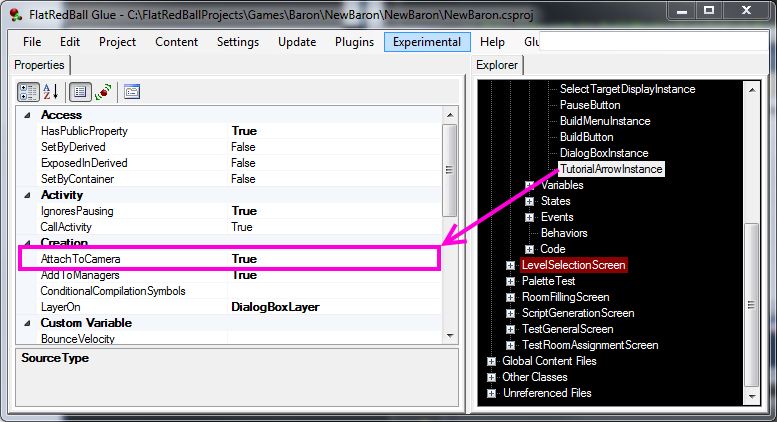
Task: Open the Plugins menu
Action: click(x=353, y=42)
